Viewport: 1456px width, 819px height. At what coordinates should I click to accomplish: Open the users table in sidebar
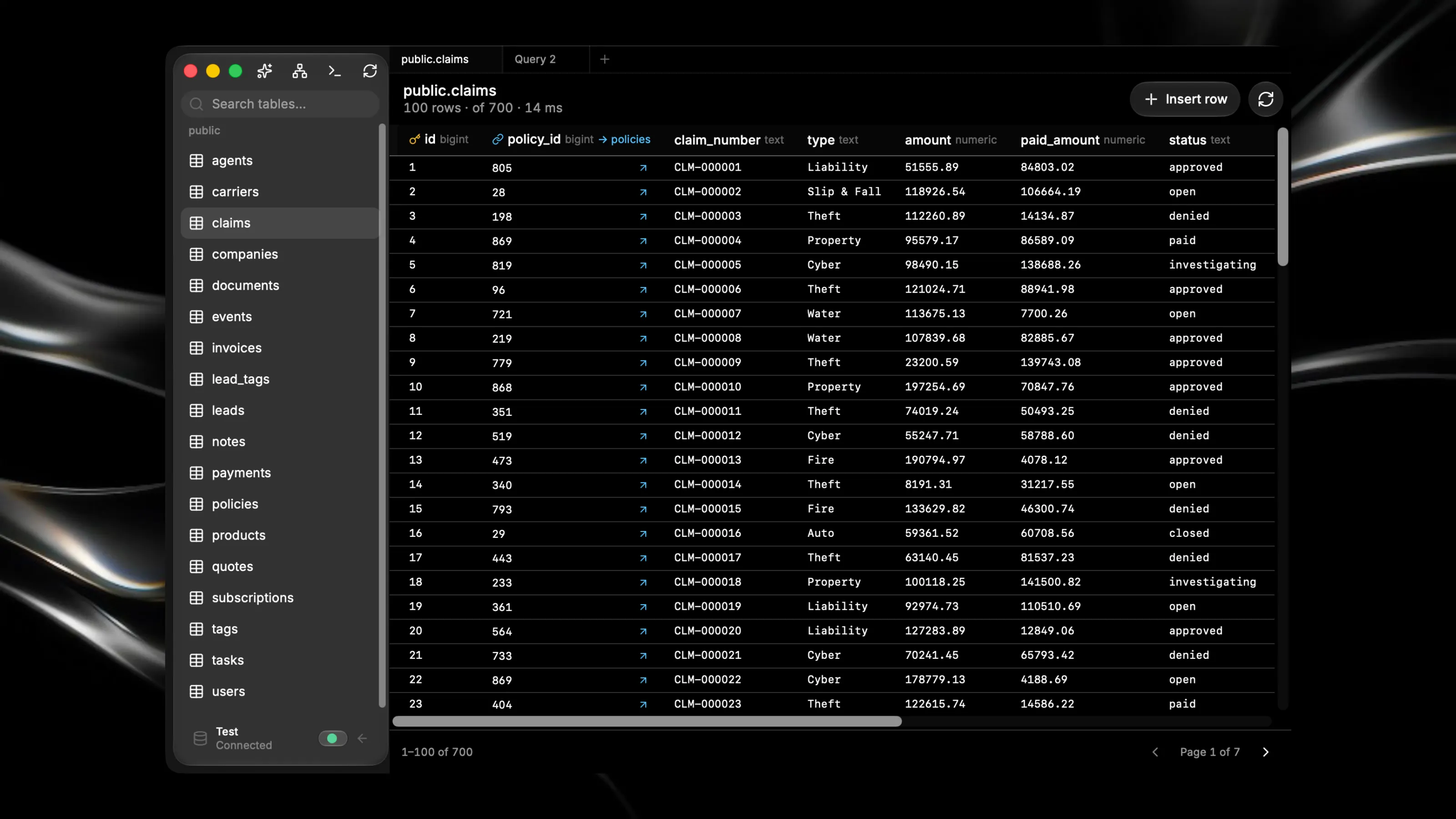click(280, 692)
